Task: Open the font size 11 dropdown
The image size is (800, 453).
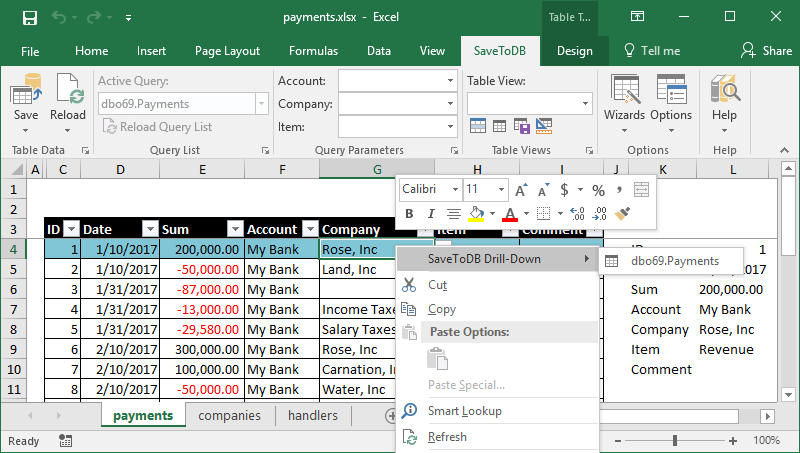Action: tap(502, 190)
